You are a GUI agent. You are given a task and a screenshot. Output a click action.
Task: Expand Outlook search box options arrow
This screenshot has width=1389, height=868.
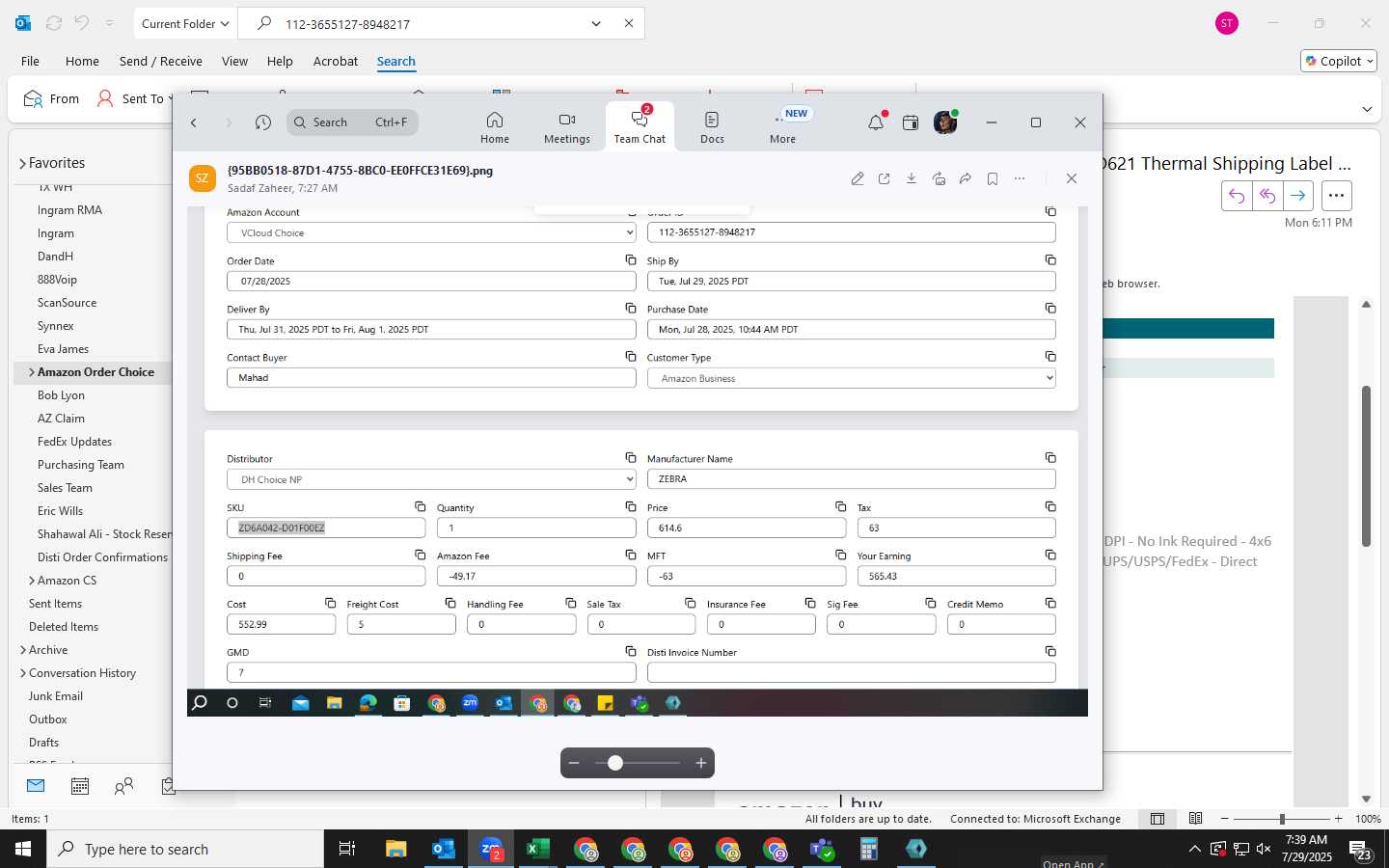[596, 23]
